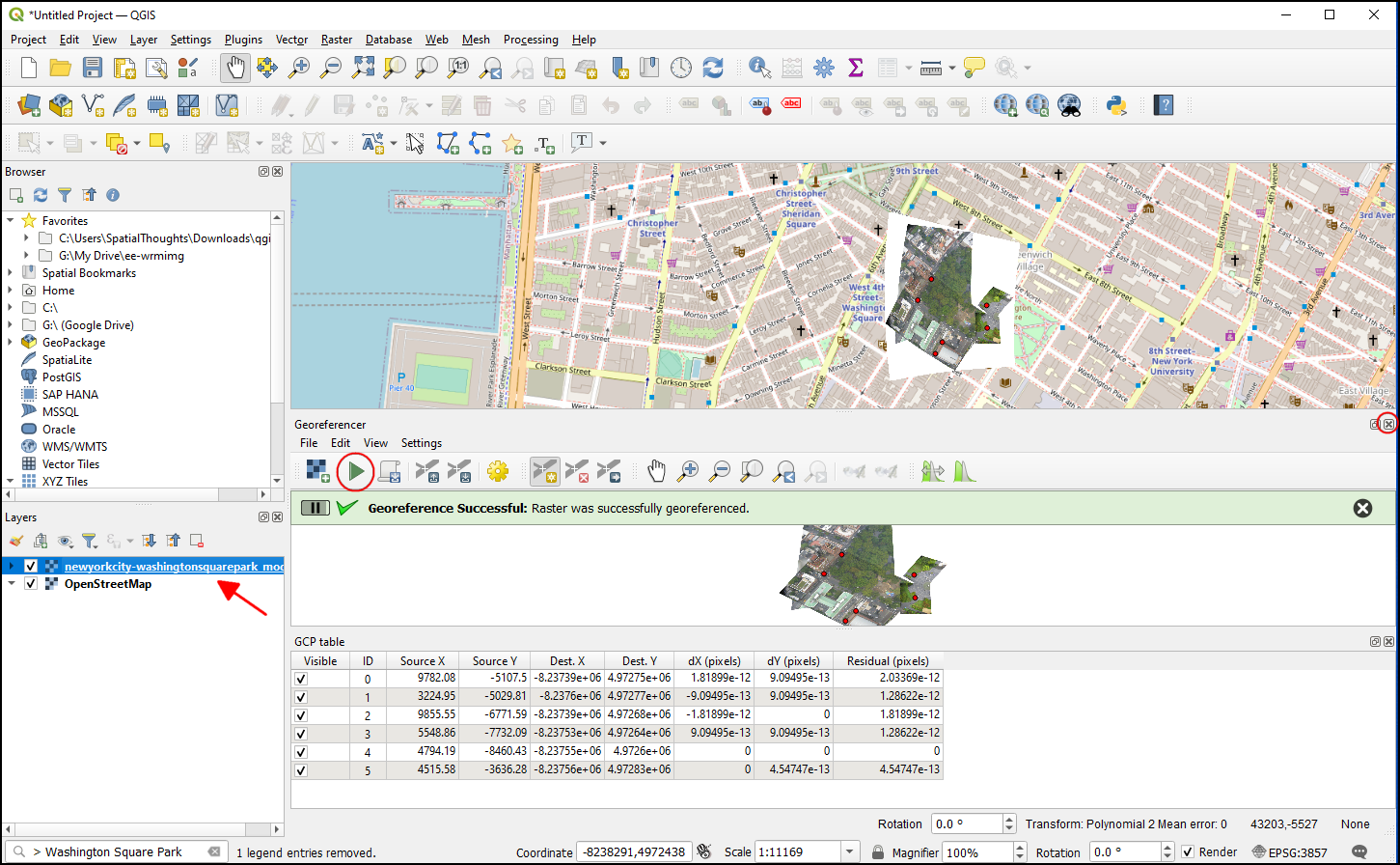Open the Python Console icon

coord(1117,104)
